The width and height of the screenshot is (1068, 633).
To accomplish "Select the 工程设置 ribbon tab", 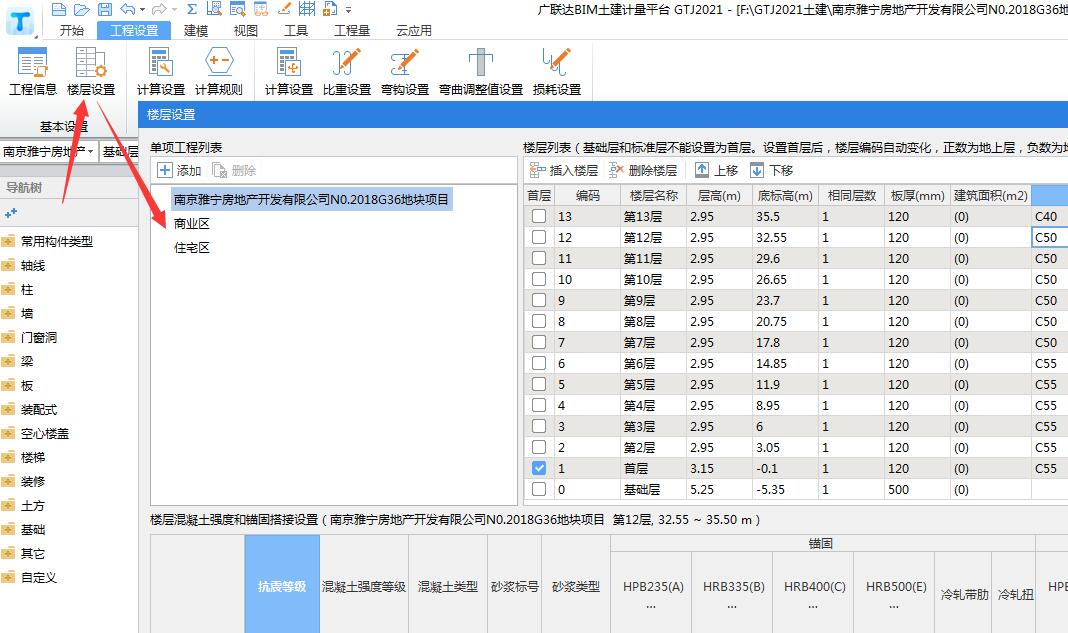I will point(134,30).
